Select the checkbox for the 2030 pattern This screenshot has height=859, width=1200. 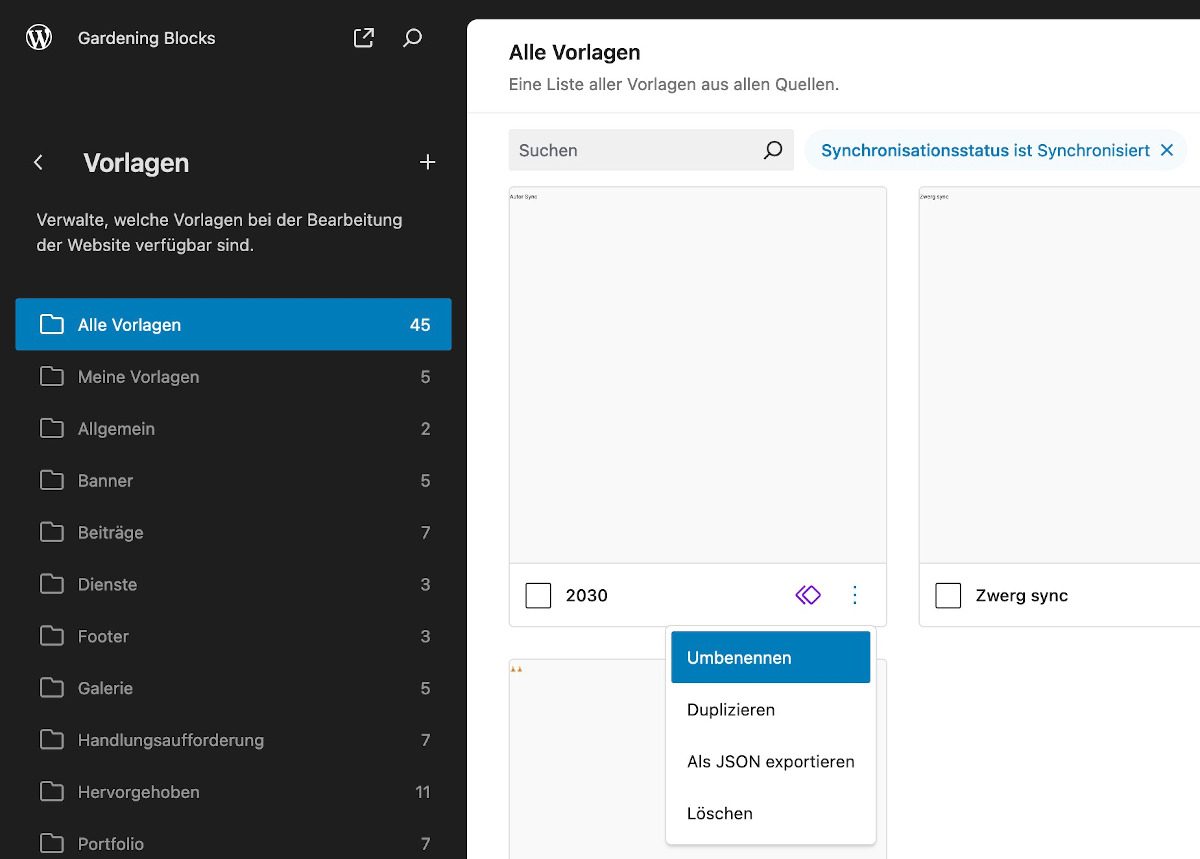538,595
